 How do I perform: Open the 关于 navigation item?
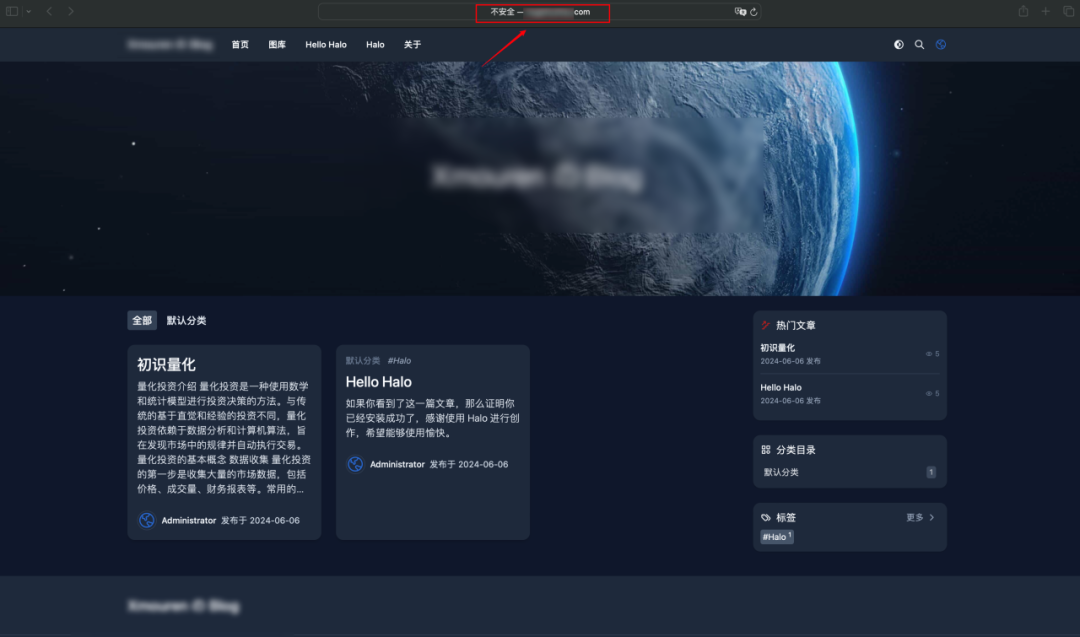pyautogui.click(x=412, y=45)
